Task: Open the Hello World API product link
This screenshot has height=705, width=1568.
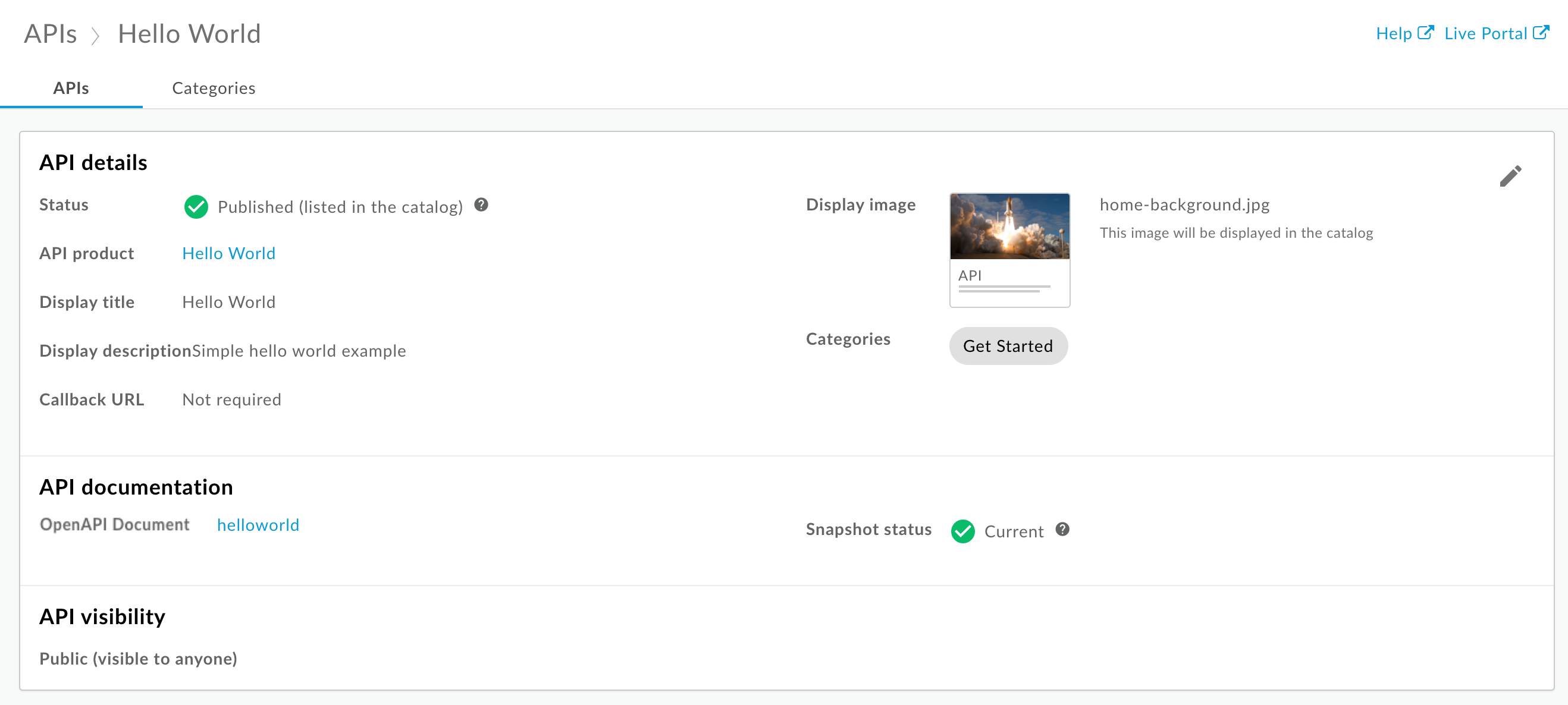Action: point(228,254)
